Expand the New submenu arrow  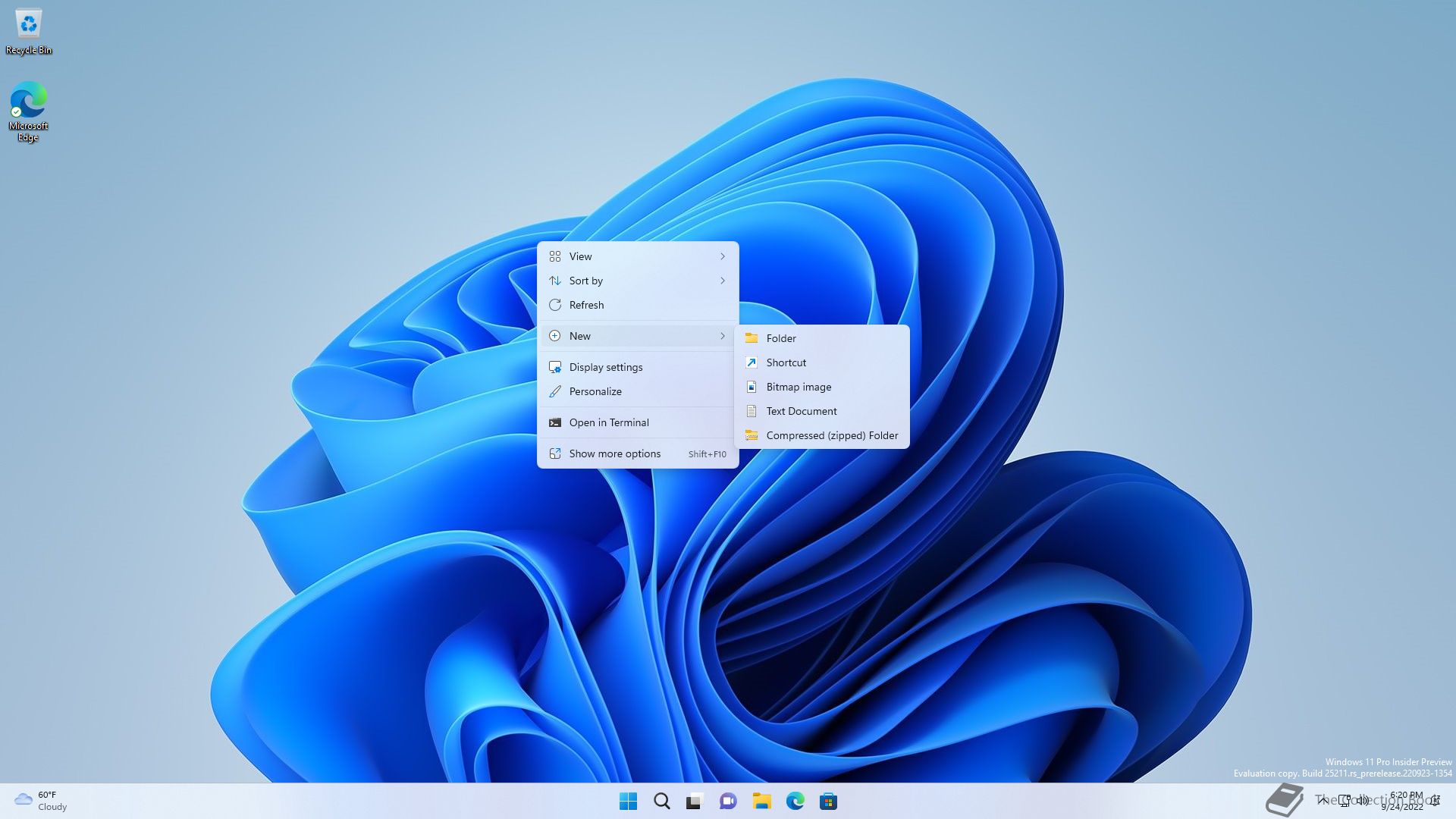[x=722, y=336]
